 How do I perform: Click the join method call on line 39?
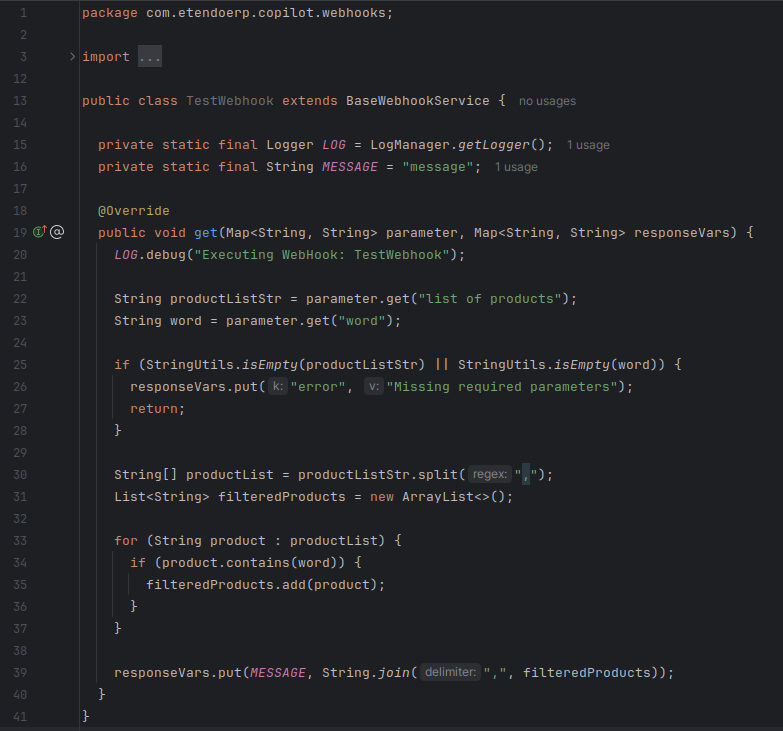(x=393, y=673)
